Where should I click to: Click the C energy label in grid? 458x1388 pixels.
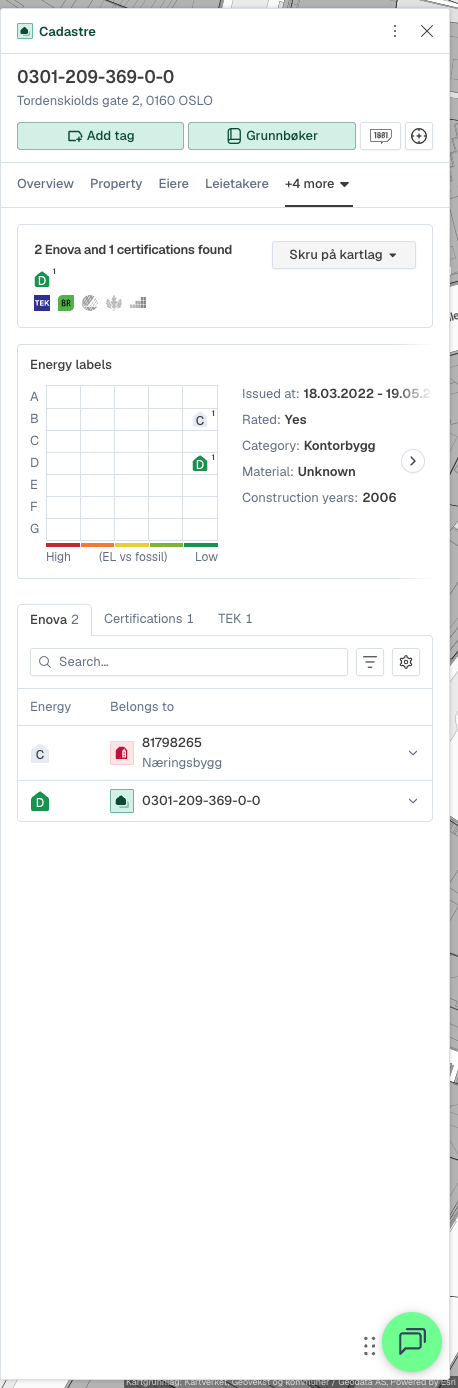(200, 420)
